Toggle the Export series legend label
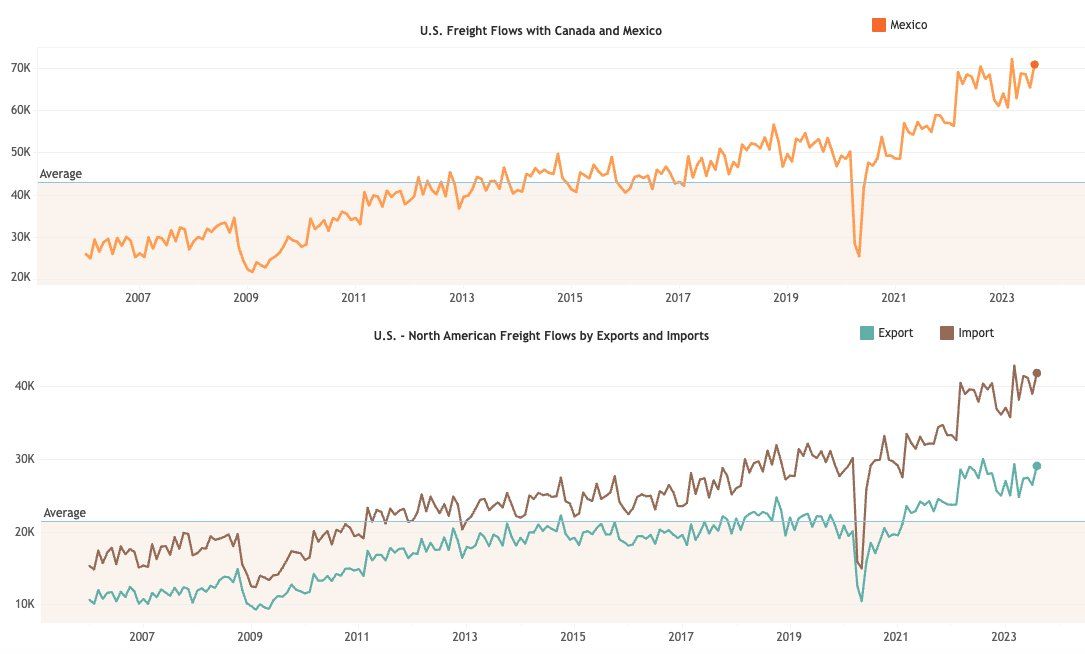The image size is (1085, 654). click(895, 333)
